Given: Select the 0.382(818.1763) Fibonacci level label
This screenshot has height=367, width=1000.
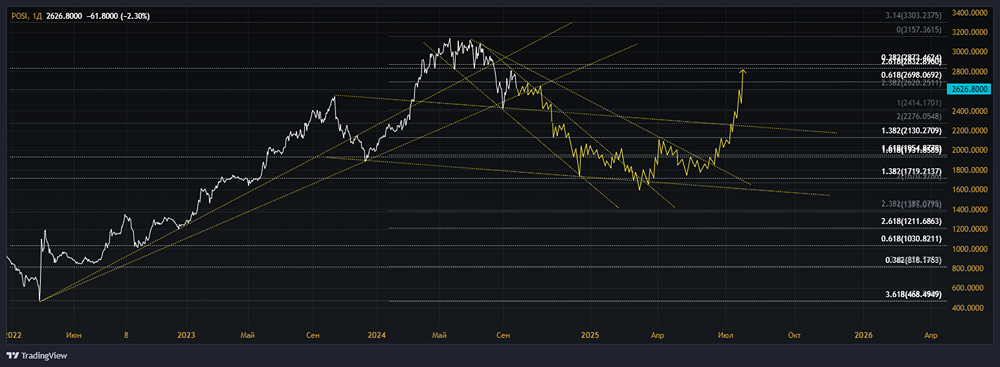Looking at the screenshot, I should point(913,260).
